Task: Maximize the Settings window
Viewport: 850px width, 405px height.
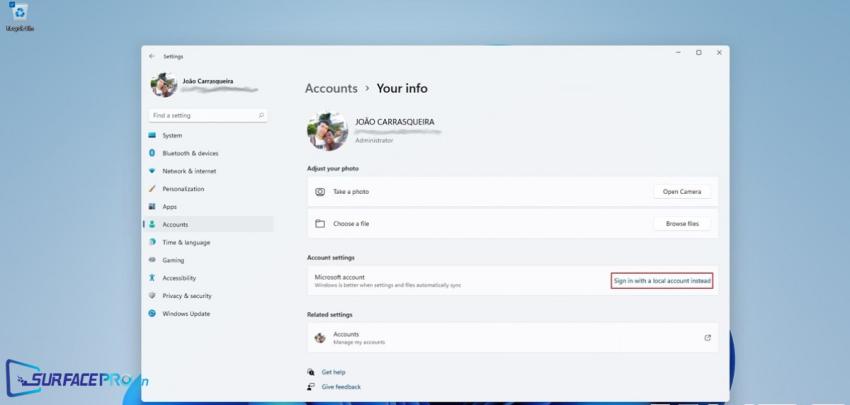Action: 699,53
